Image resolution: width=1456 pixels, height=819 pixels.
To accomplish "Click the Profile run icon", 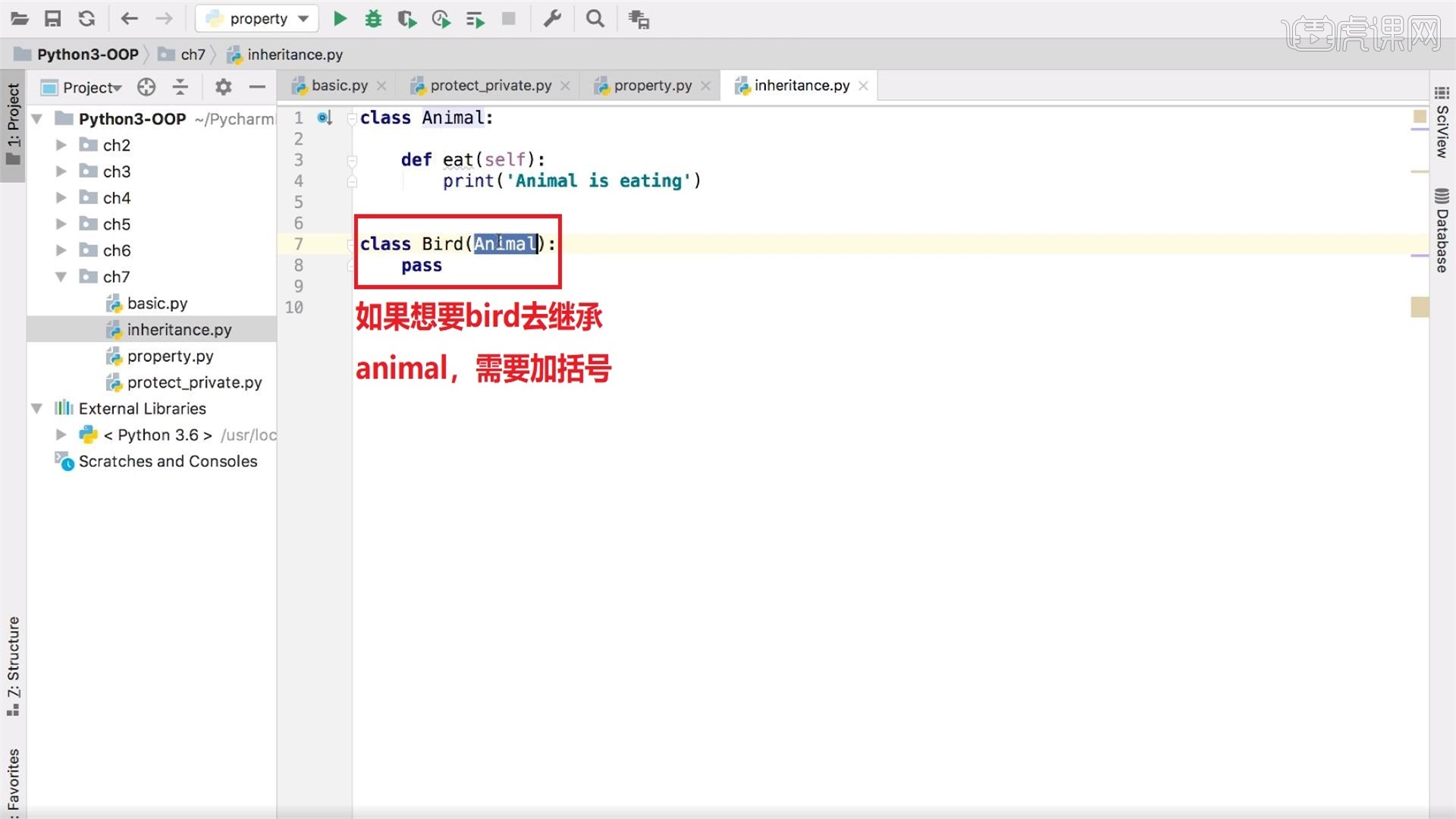I will (441, 19).
